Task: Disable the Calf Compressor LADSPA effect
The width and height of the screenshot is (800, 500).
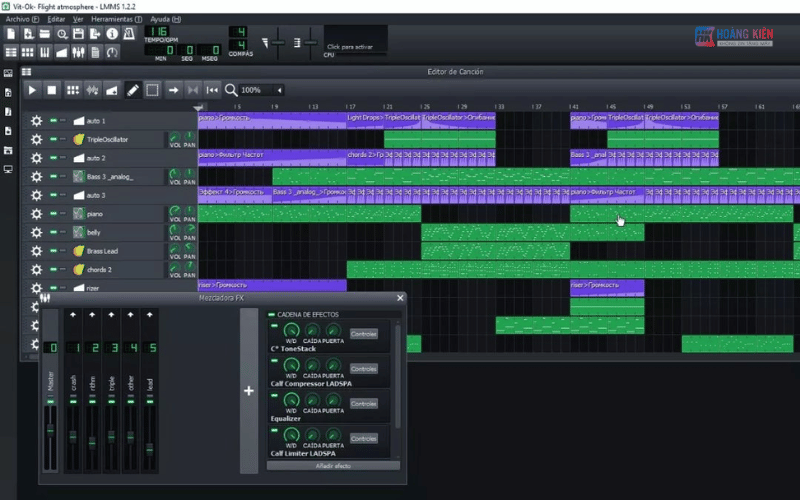Action: point(272,361)
